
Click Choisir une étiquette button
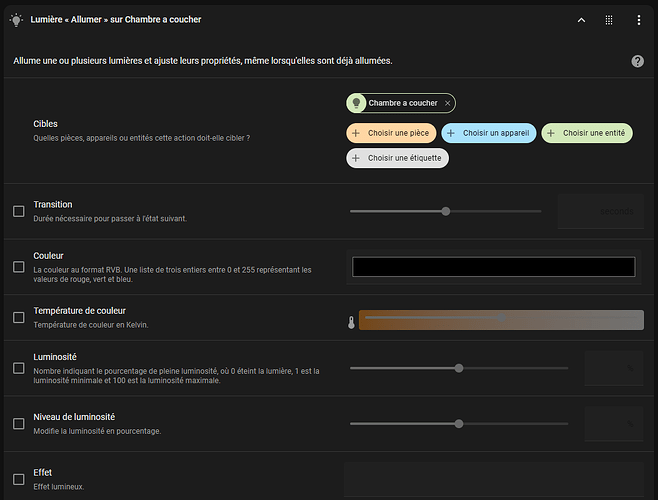click(x=397, y=158)
